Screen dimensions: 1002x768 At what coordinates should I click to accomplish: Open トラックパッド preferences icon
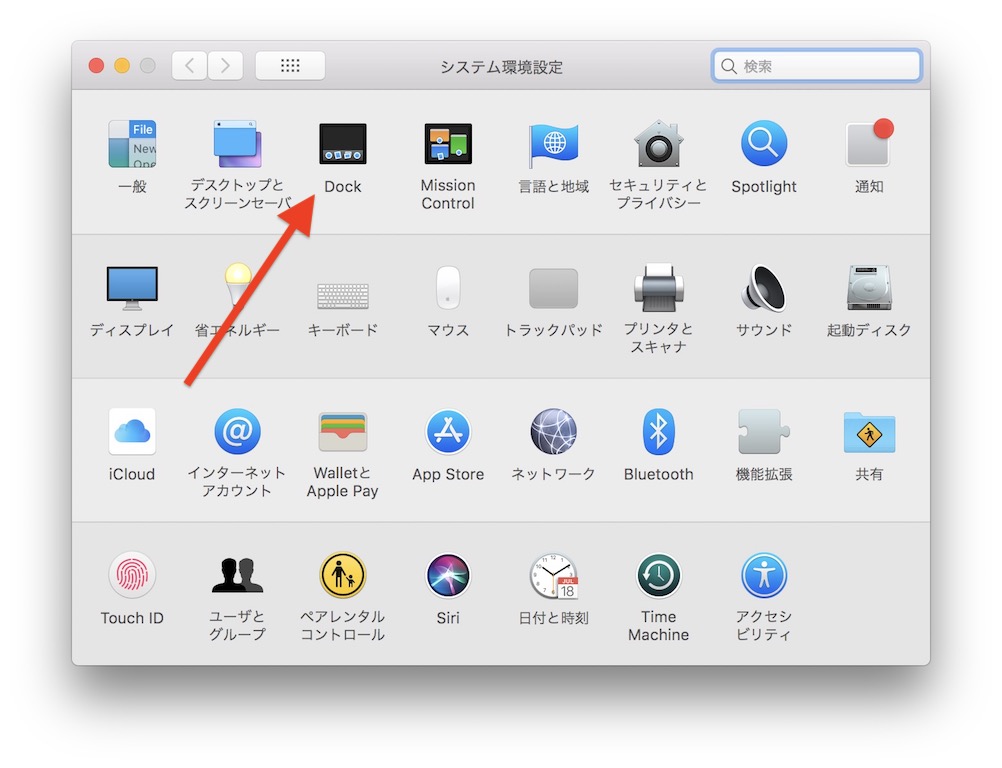553,288
